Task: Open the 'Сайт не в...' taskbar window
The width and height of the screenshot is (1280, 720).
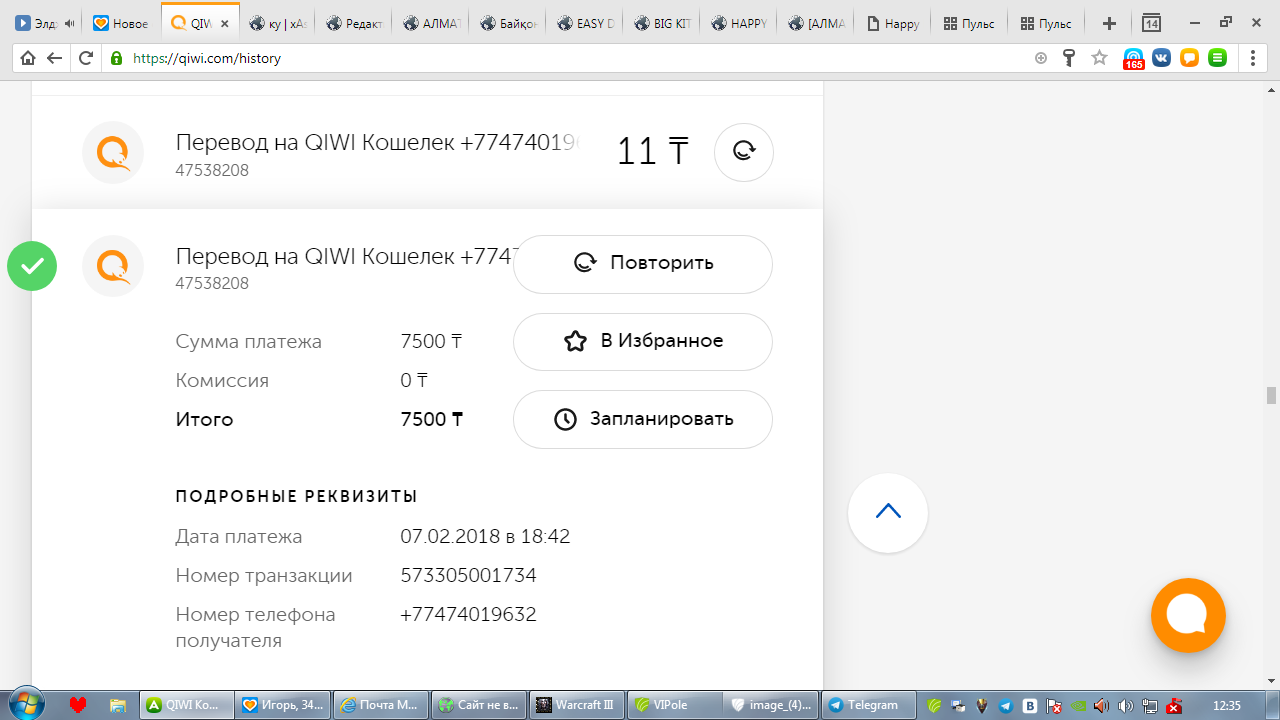Action: point(480,705)
